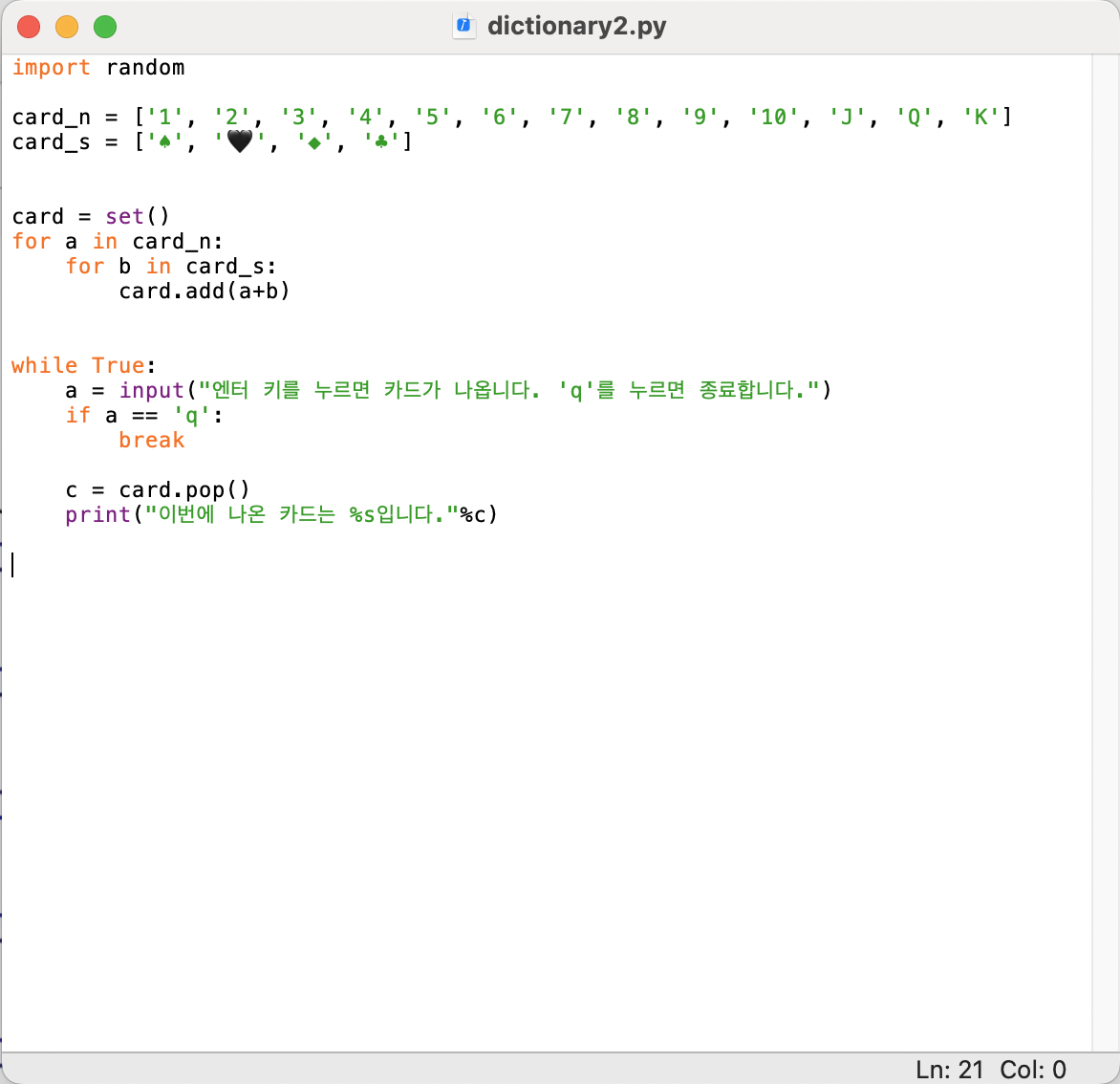
Task: Click the 'input' function name
Action: [x=151, y=391]
